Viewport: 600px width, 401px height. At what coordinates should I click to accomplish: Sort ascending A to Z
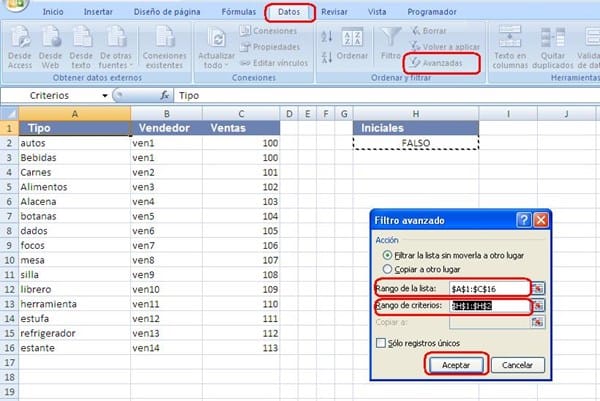(327, 36)
